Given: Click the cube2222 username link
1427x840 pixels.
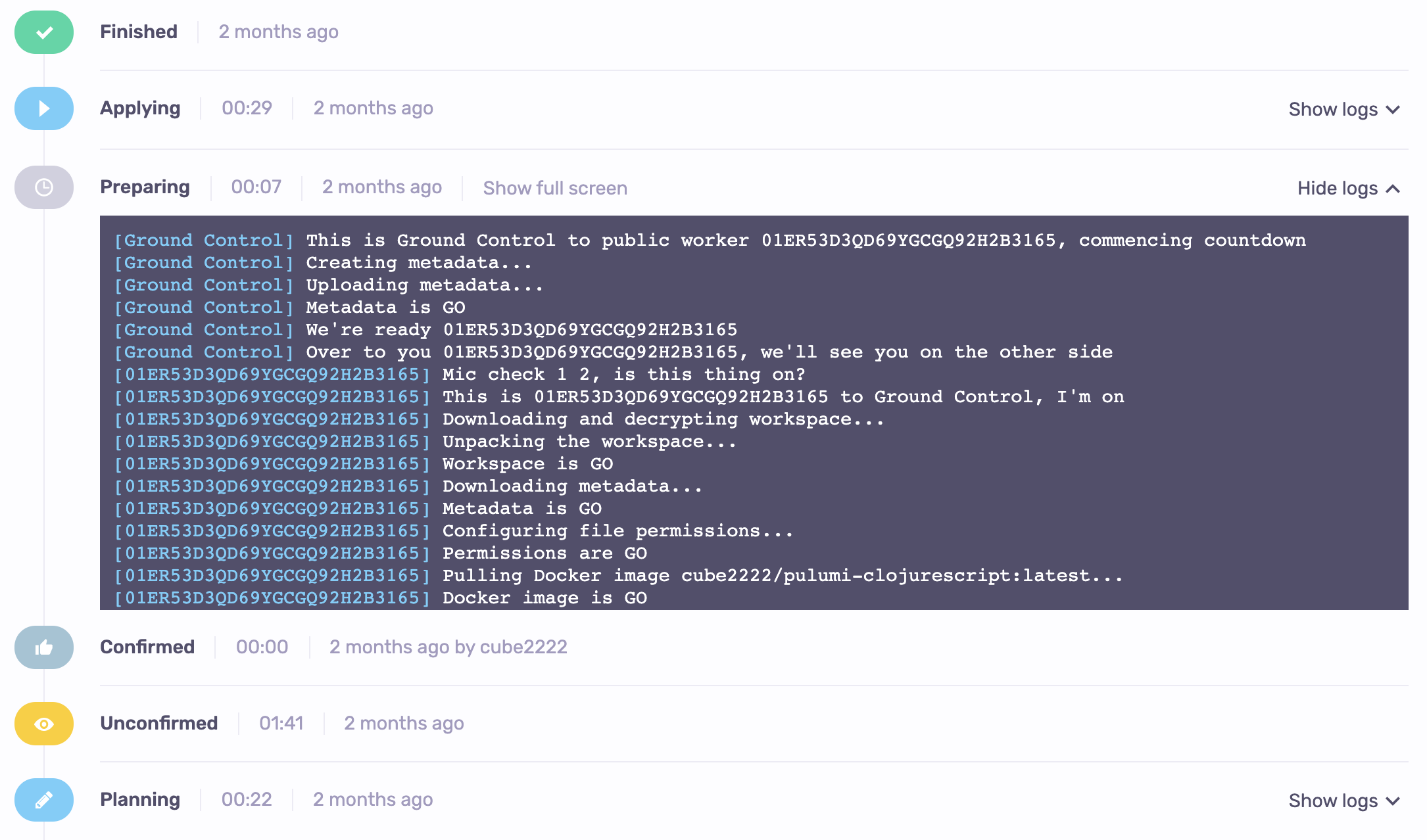Looking at the screenshot, I should coord(523,647).
